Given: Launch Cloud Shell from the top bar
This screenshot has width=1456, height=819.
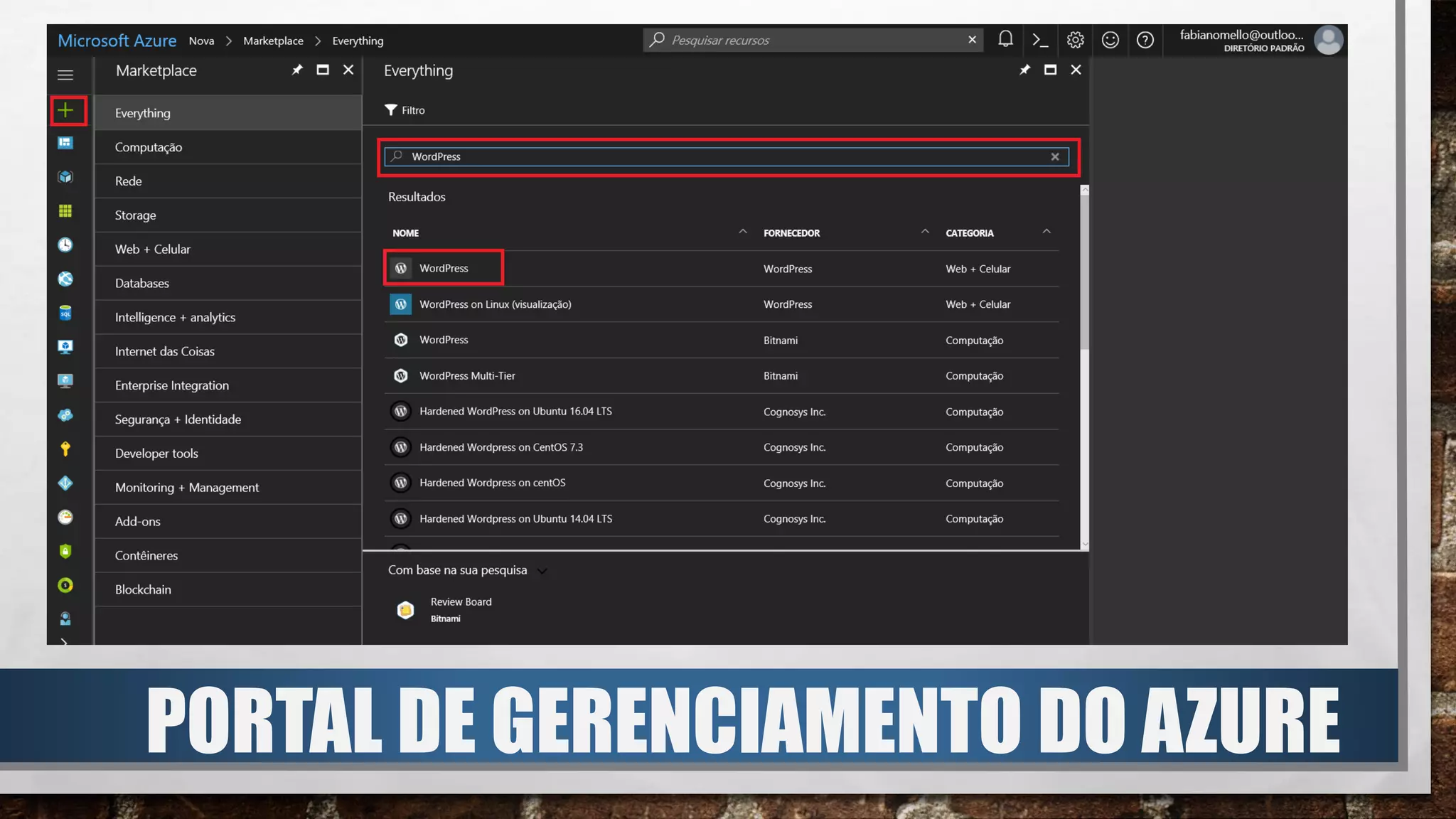Looking at the screenshot, I should click(1040, 40).
